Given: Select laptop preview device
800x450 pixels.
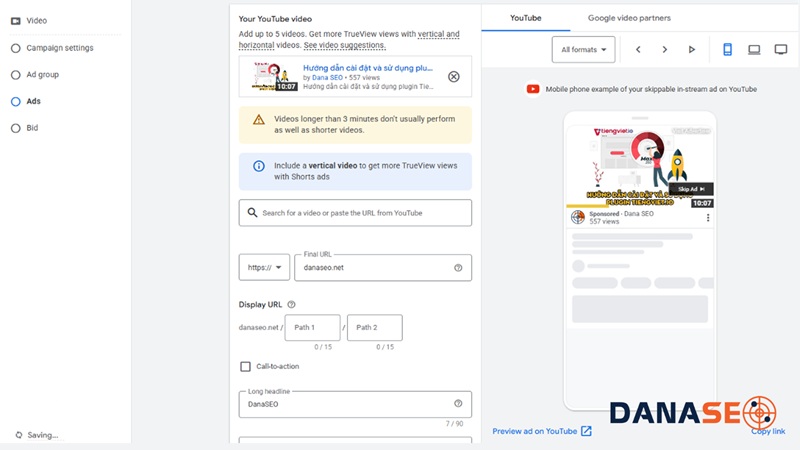Looking at the screenshot, I should pyautogui.click(x=754, y=49).
